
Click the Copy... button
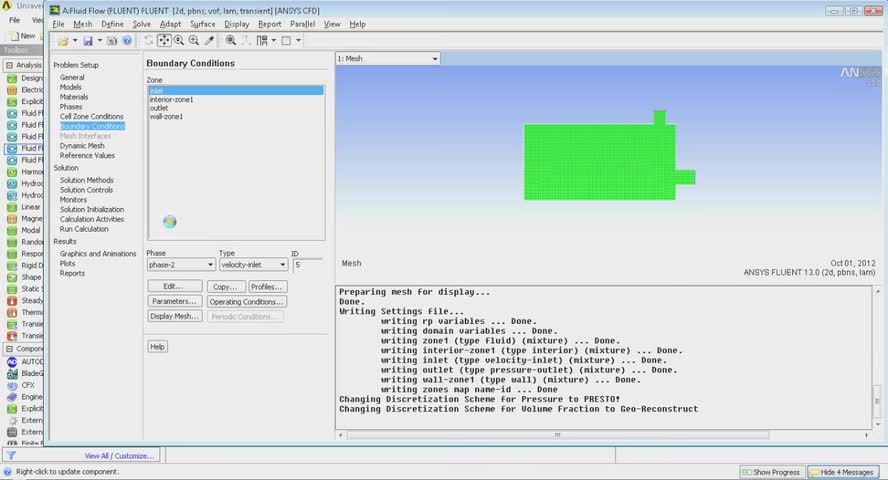[225, 286]
